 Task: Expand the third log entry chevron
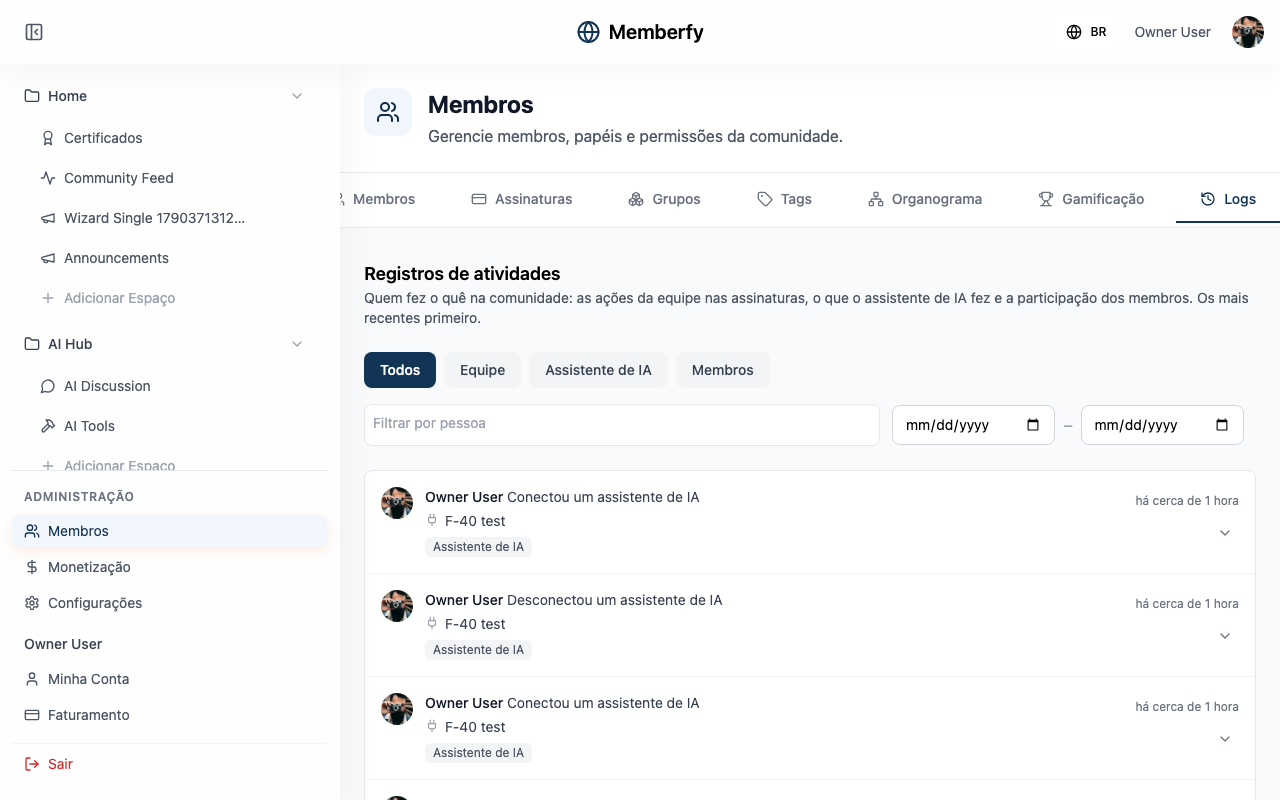click(1225, 739)
